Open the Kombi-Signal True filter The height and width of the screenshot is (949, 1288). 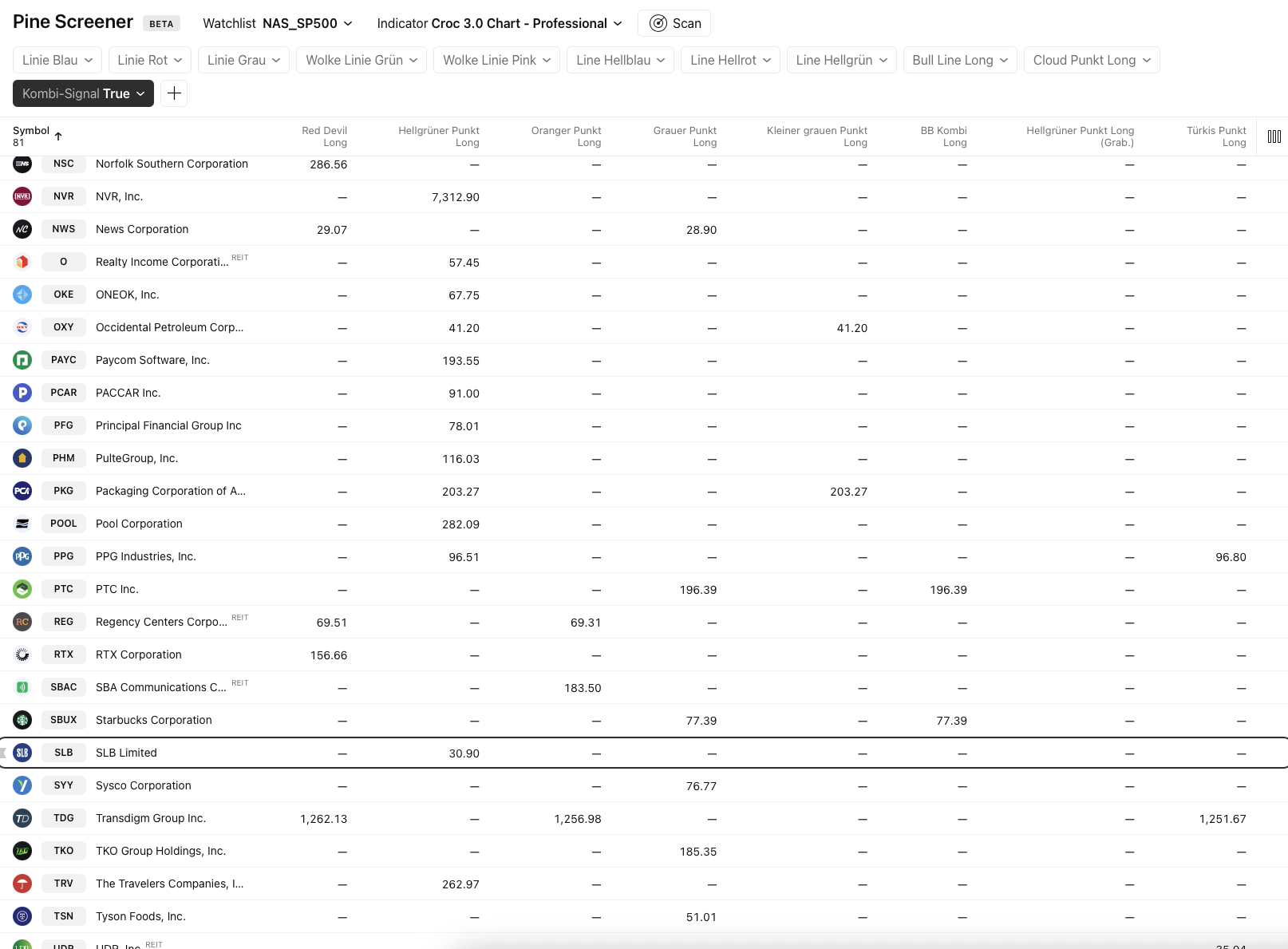tap(83, 93)
